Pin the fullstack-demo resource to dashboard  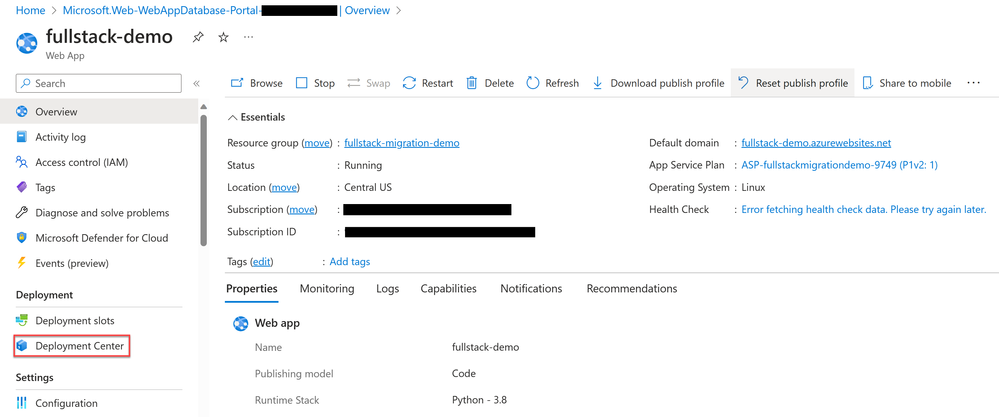[198, 38]
